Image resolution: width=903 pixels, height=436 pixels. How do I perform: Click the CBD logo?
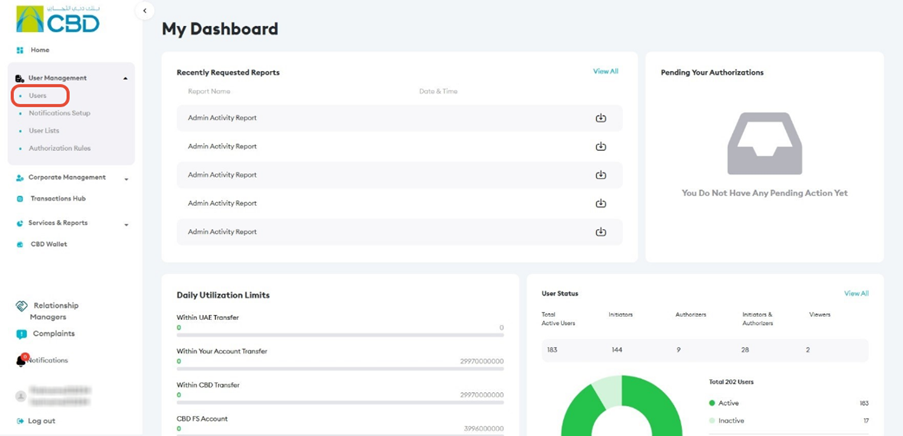pos(58,19)
